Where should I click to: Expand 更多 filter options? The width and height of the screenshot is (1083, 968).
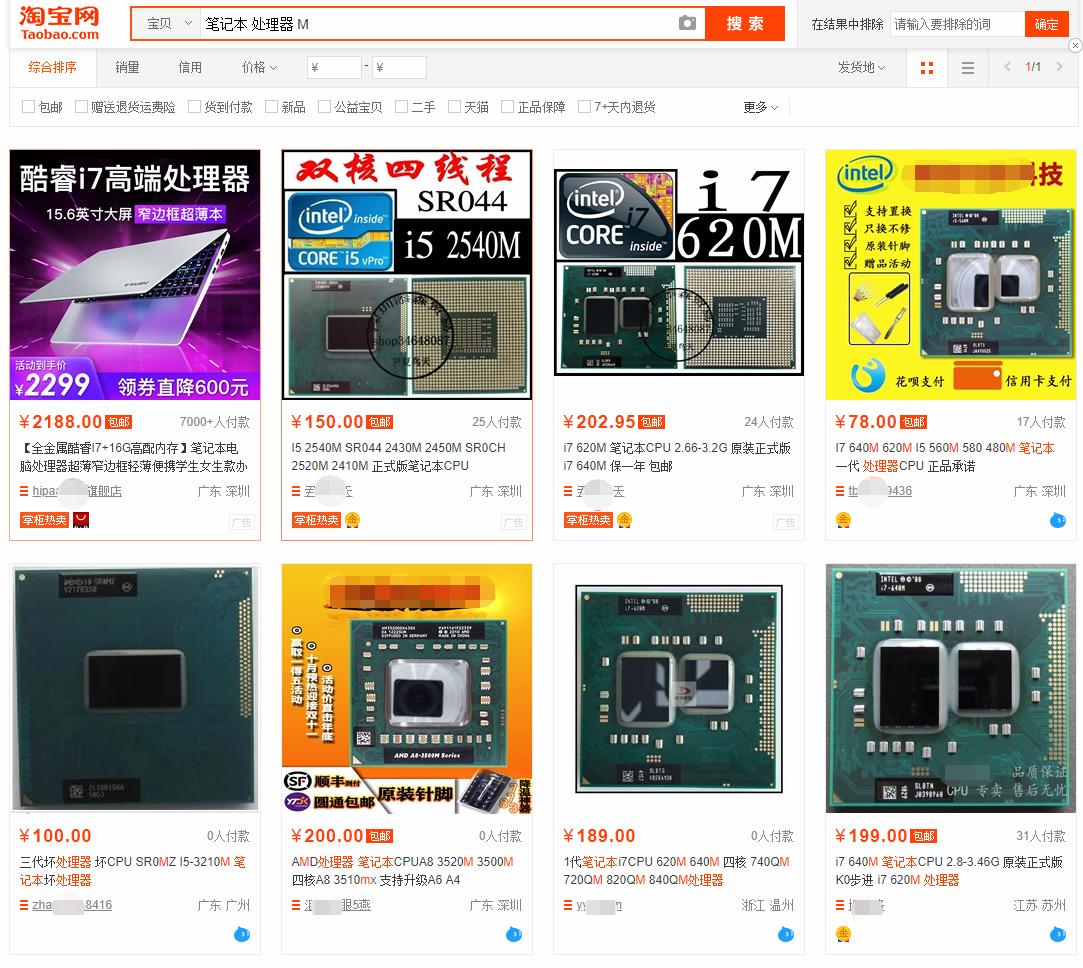760,107
